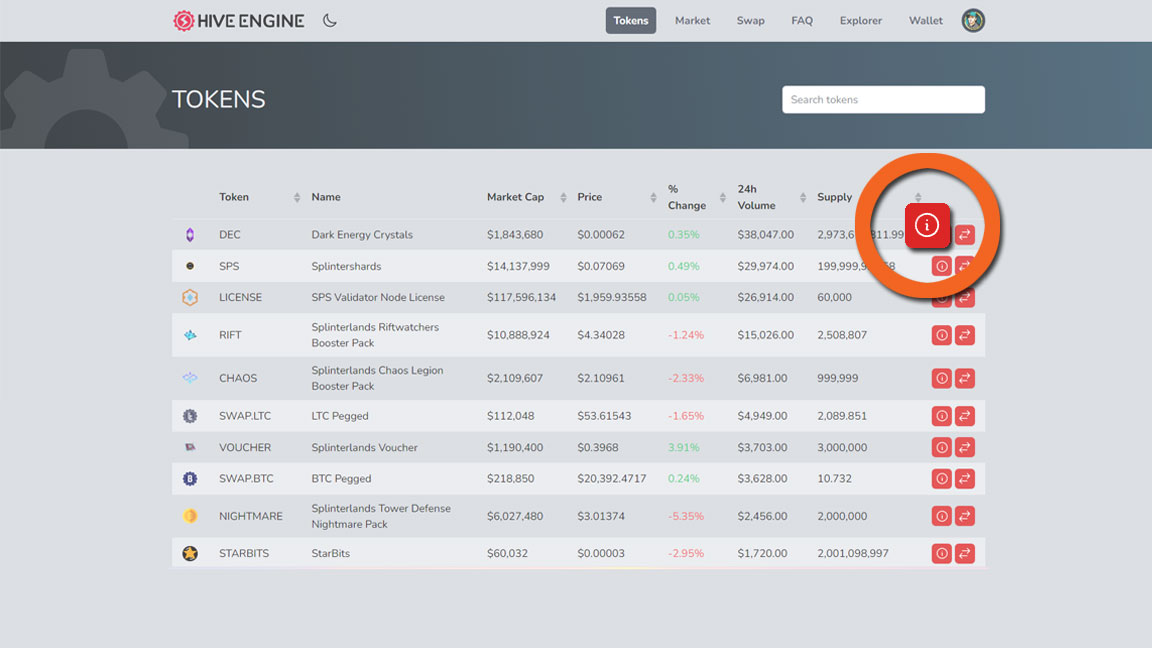The height and width of the screenshot is (648, 1152).
Task: Click the SWAP.LTC coin icon
Action: pyautogui.click(x=190, y=416)
